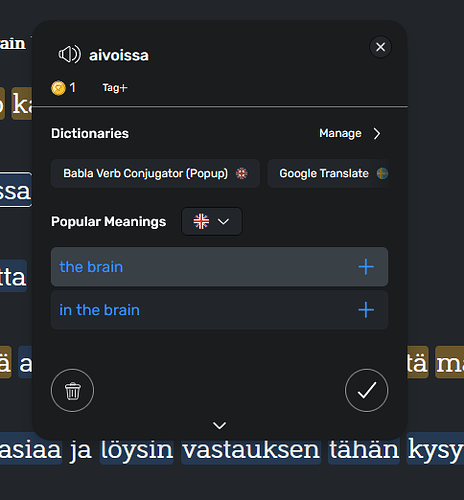
Task: Open Babla Verb Conjugator dictionary
Action: (155, 173)
